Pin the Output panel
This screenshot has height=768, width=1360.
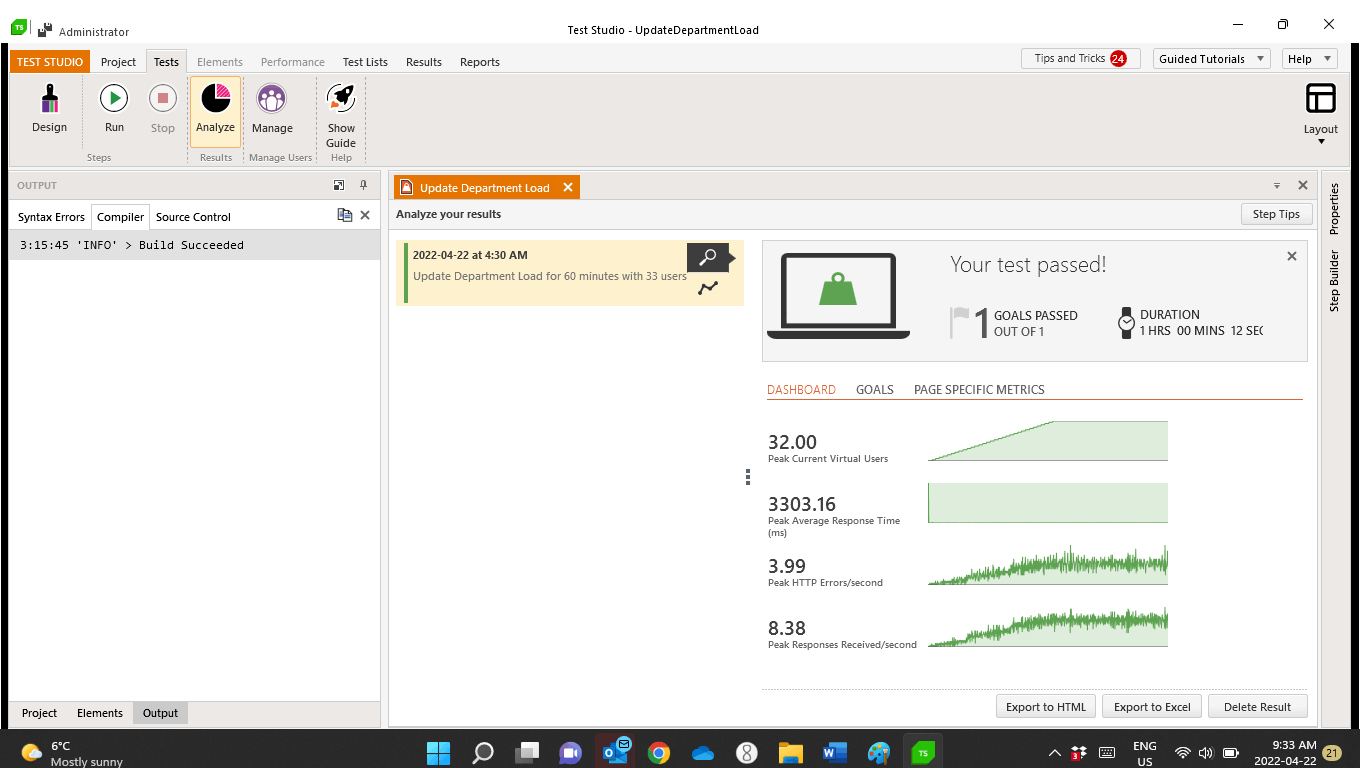coord(364,185)
